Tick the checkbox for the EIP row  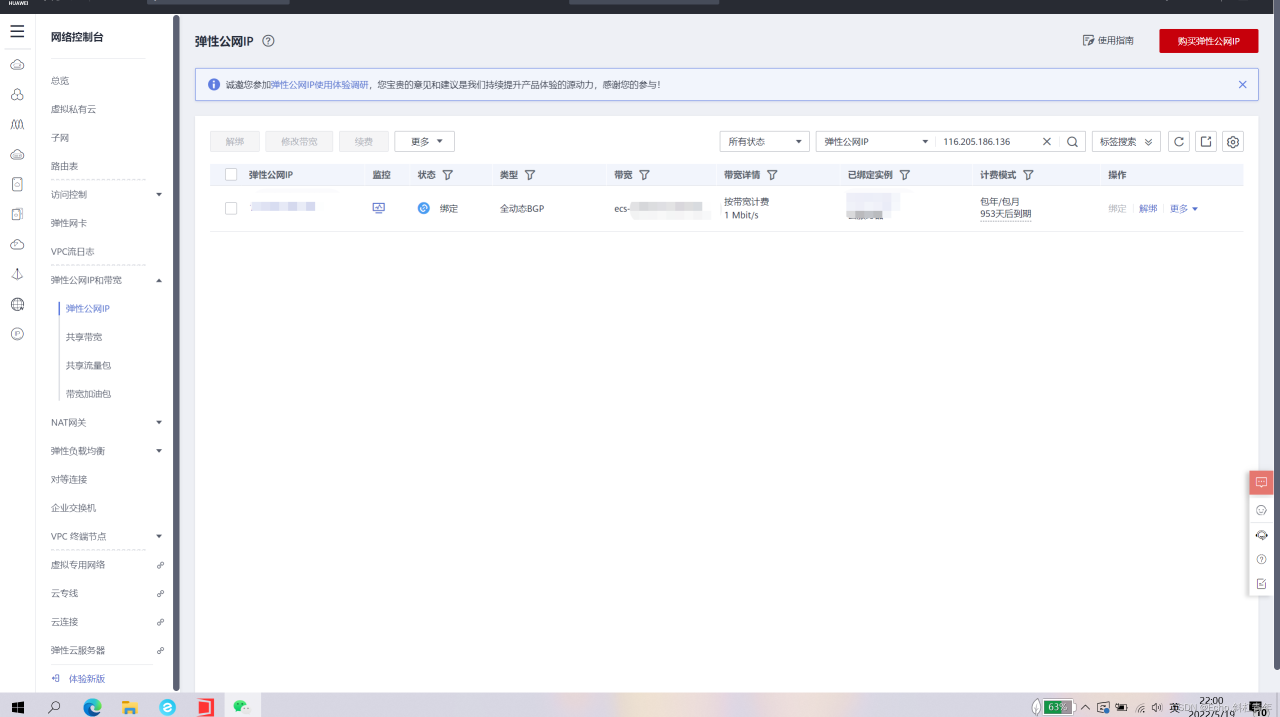click(231, 208)
